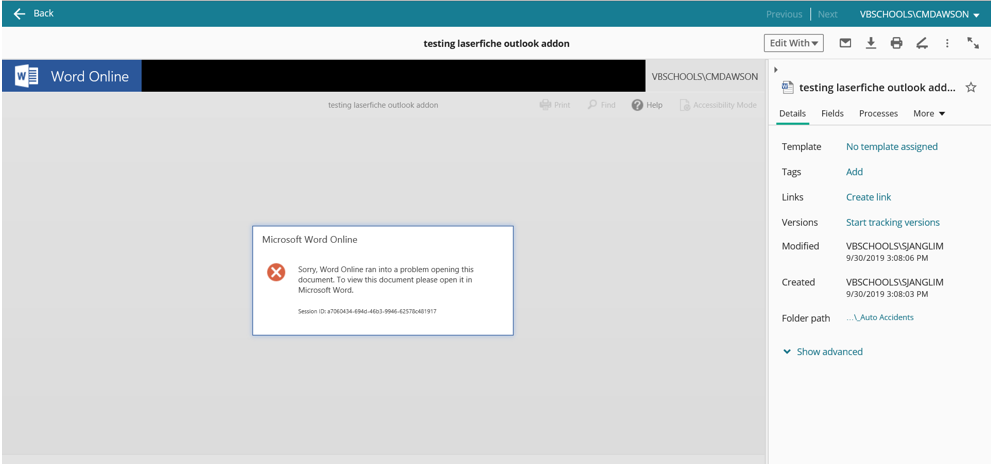The image size is (994, 464).
Task: Click Start tracking versions
Action: 893,222
